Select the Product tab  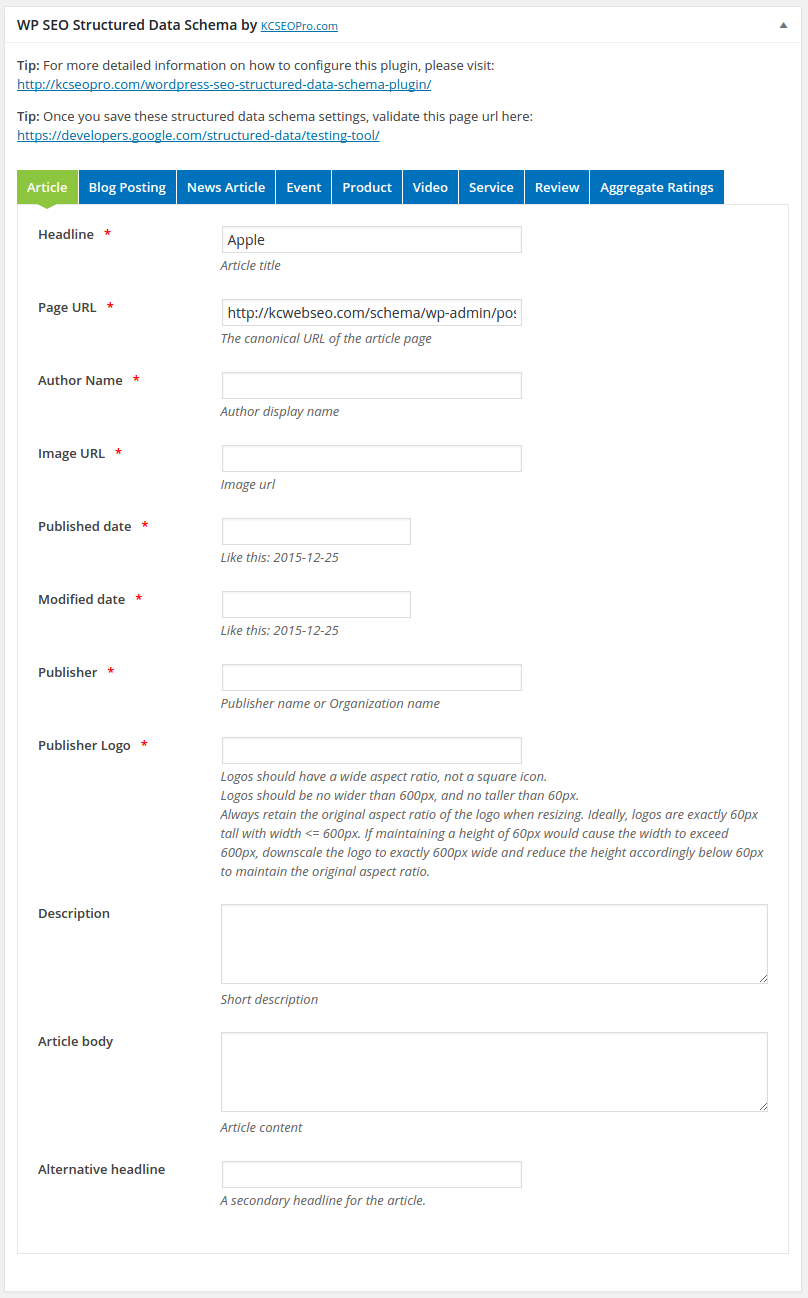pyautogui.click(x=367, y=187)
